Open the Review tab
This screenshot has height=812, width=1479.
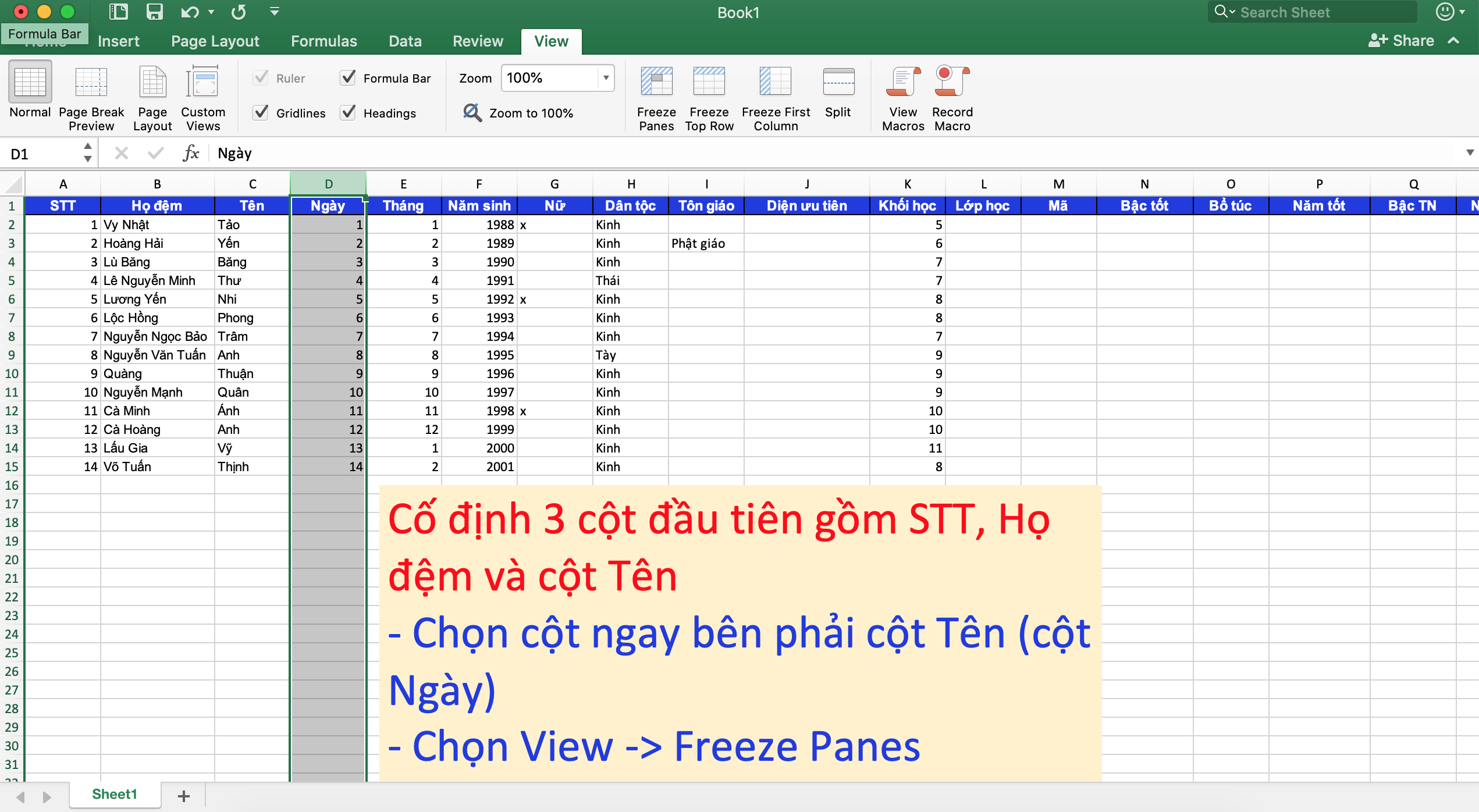click(478, 41)
